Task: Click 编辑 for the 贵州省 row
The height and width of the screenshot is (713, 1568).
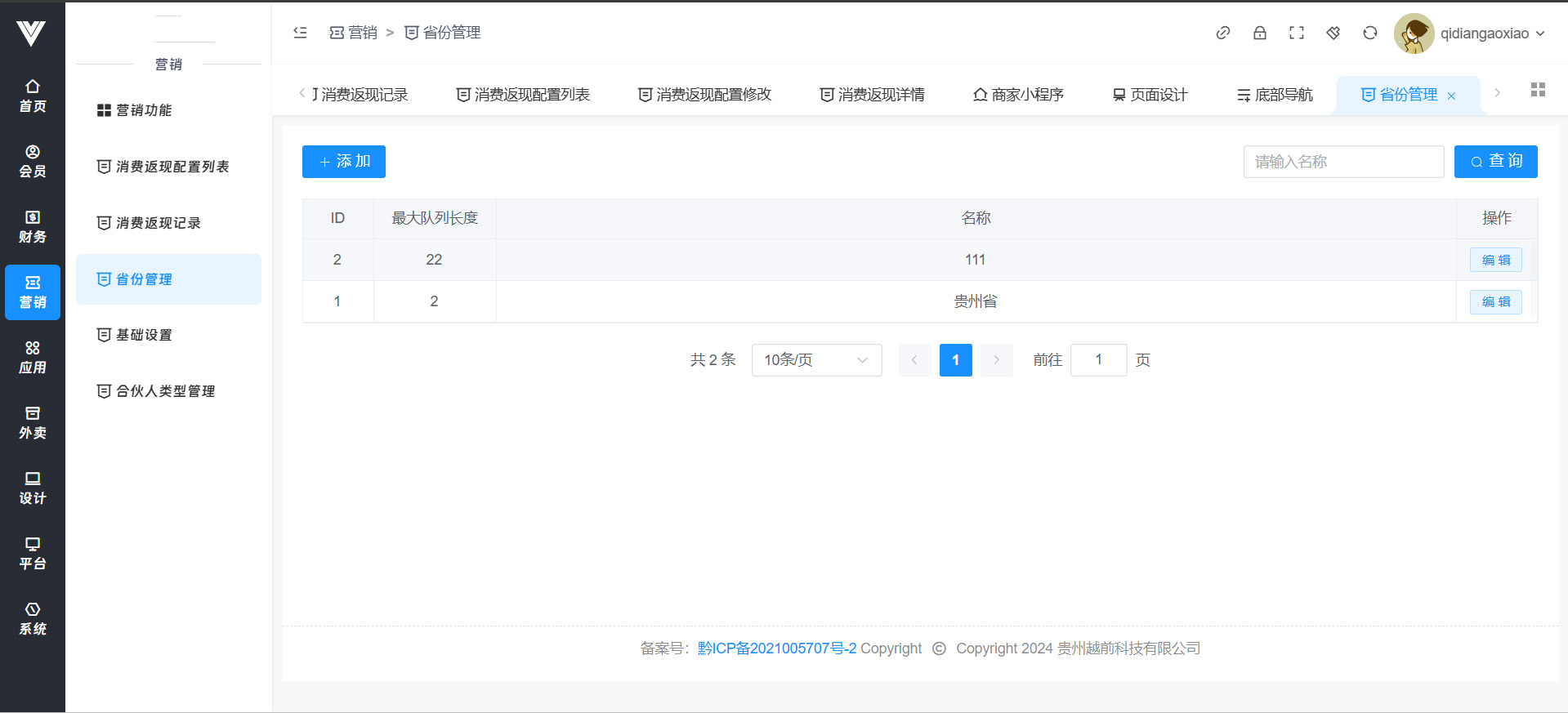Action: click(x=1495, y=302)
